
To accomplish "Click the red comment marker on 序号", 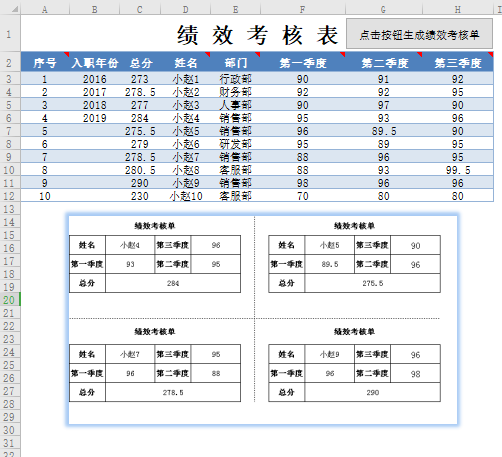I will [x=67, y=54].
